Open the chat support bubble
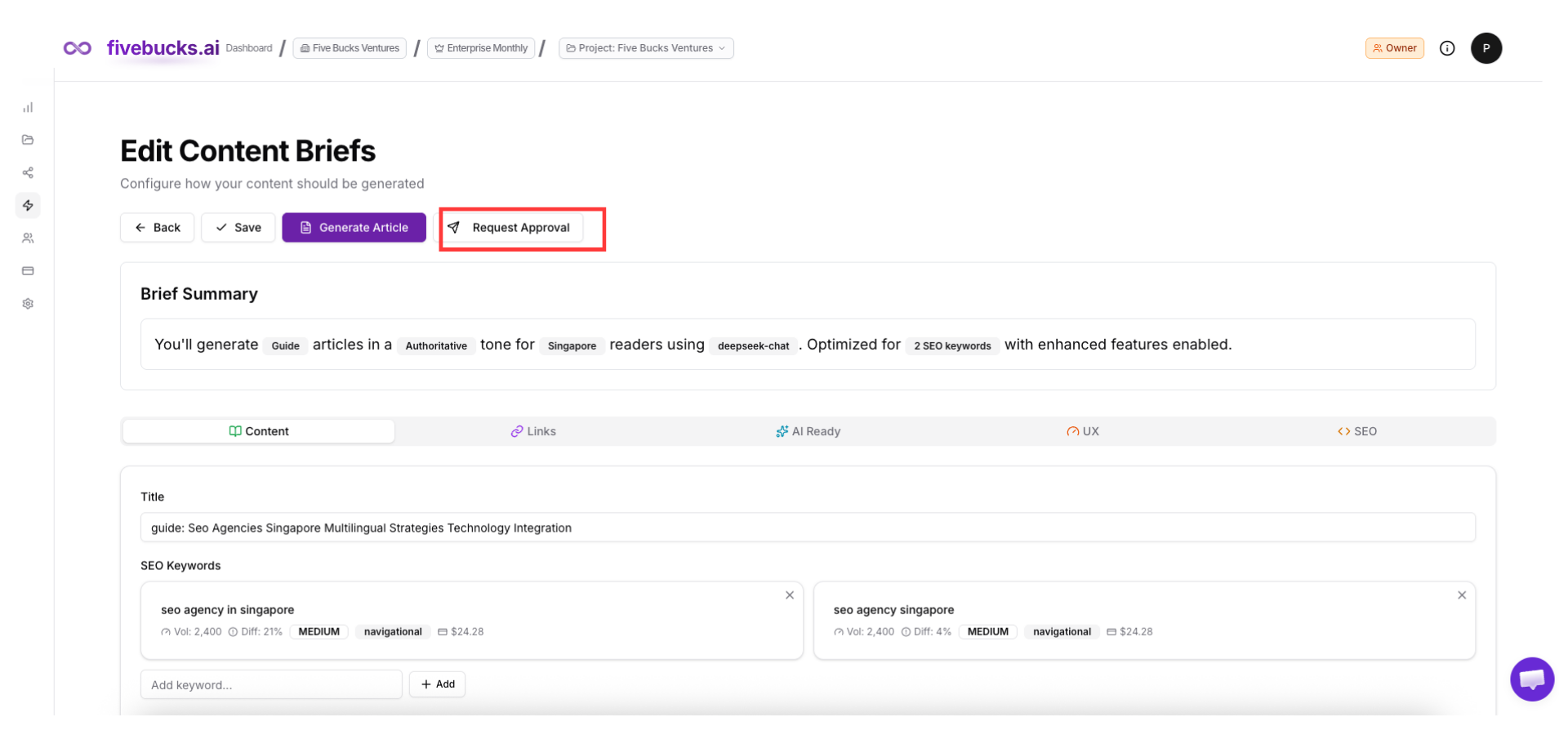The height and width of the screenshot is (735, 1568). [x=1532, y=679]
